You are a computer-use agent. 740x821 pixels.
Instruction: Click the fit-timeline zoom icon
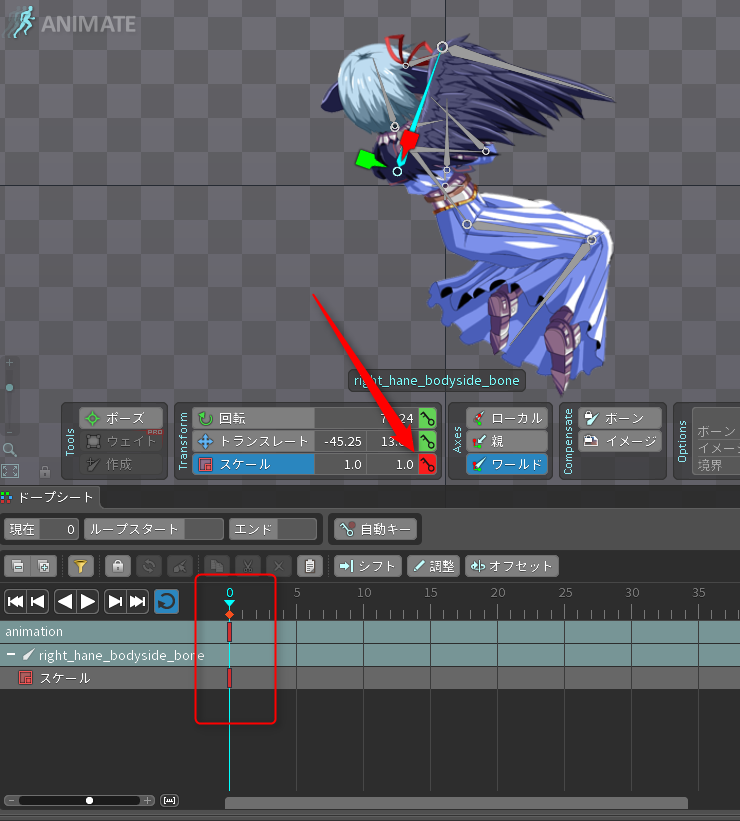(x=169, y=801)
